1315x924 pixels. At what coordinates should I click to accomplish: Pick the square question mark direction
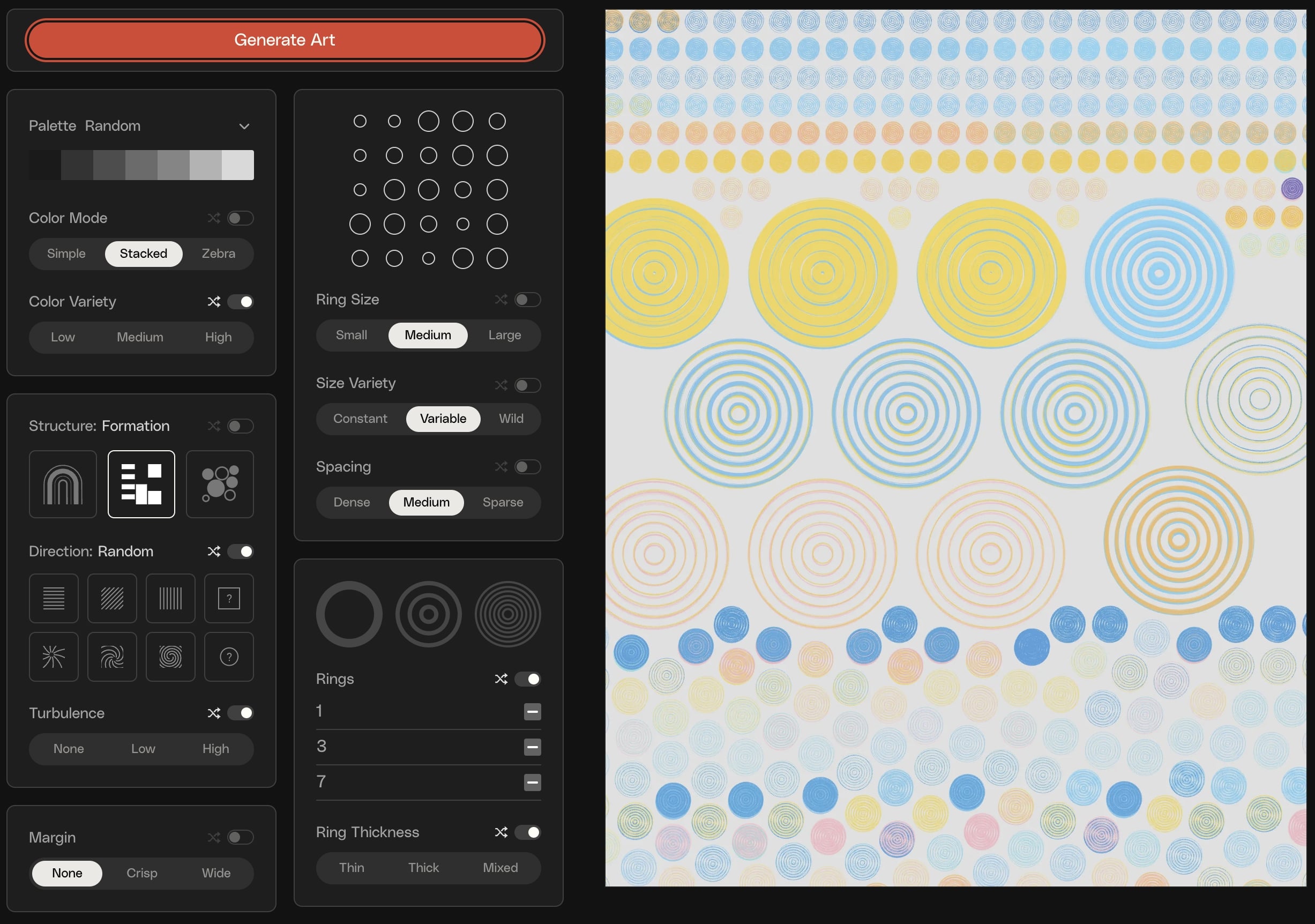[229, 598]
